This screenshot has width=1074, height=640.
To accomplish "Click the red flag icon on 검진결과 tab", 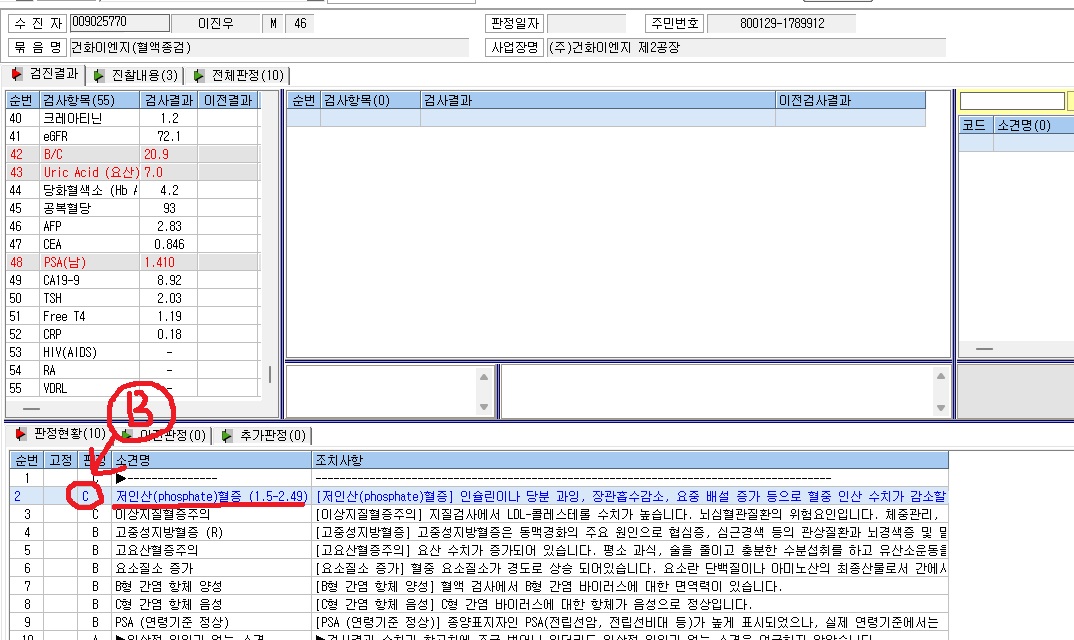I will [16, 74].
